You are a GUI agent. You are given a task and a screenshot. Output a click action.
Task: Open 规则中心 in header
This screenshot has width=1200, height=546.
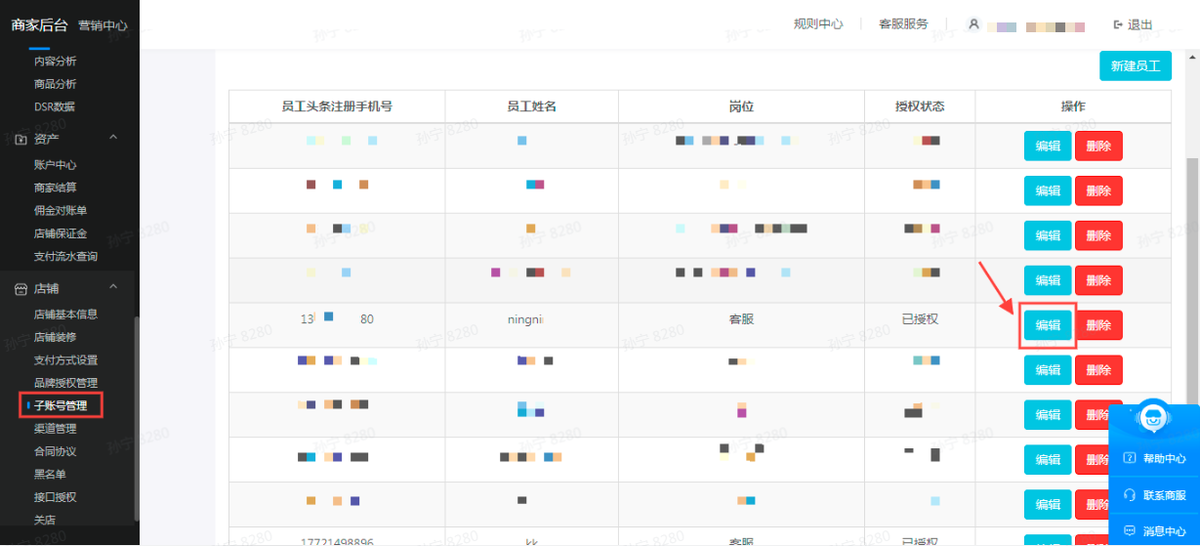(x=818, y=25)
